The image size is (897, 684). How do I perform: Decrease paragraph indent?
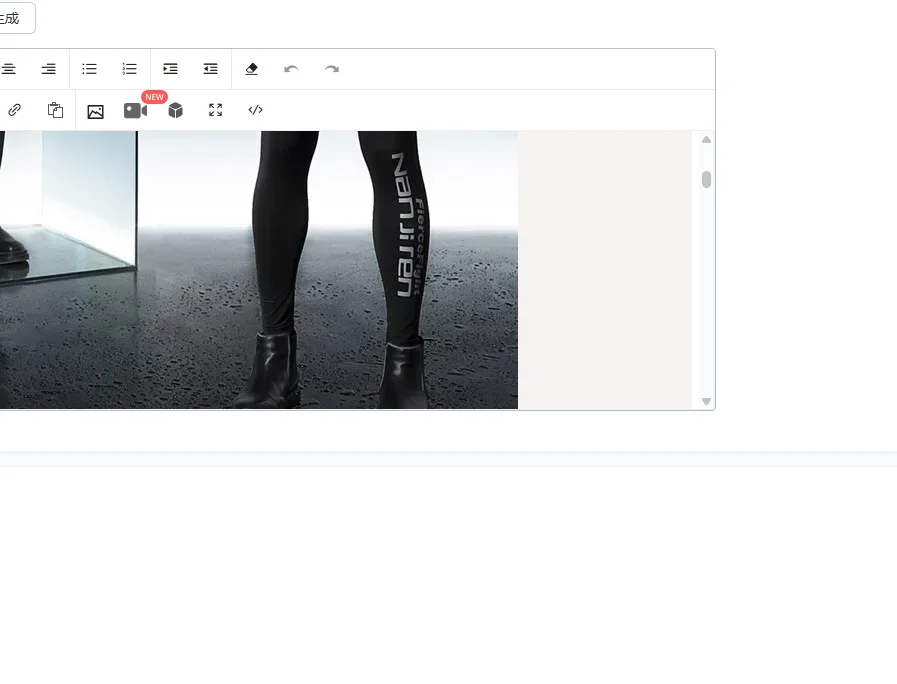[211, 69]
